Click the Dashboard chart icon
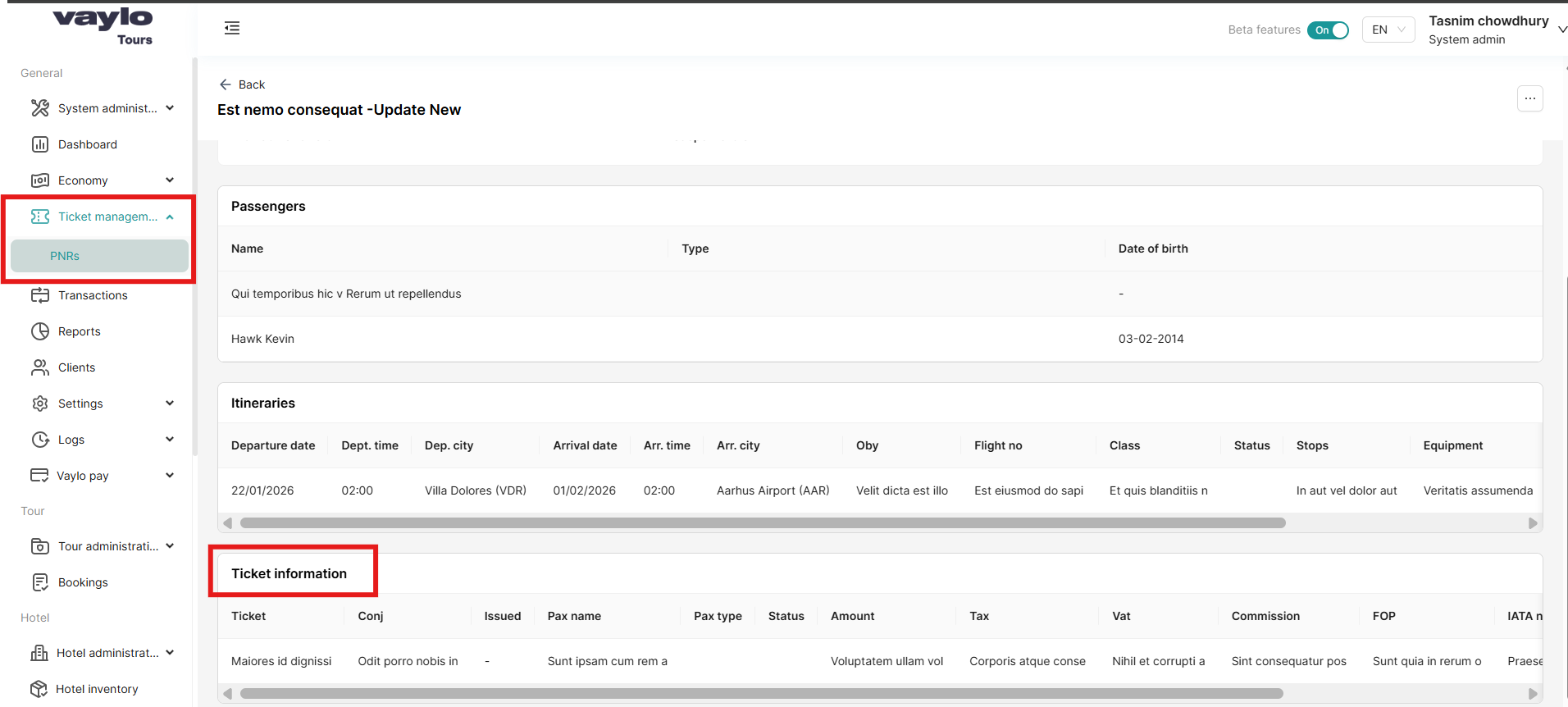 coord(39,144)
